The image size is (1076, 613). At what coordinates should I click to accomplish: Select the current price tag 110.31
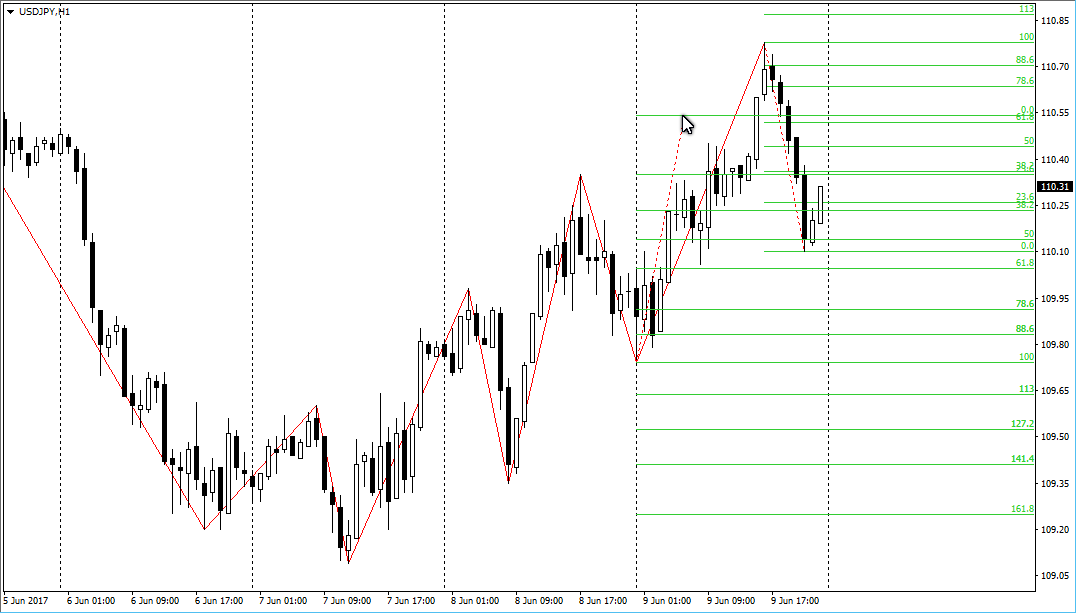click(x=1055, y=187)
